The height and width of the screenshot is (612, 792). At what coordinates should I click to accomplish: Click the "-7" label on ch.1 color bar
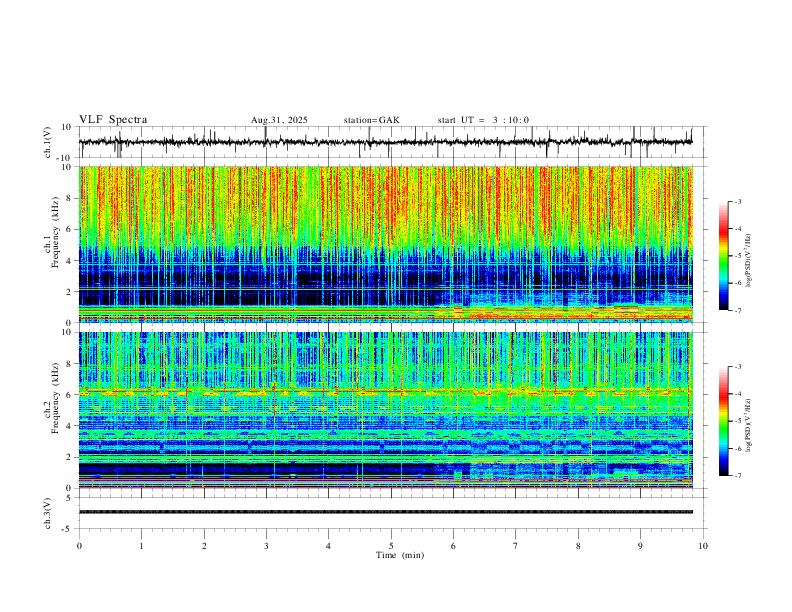click(x=737, y=310)
